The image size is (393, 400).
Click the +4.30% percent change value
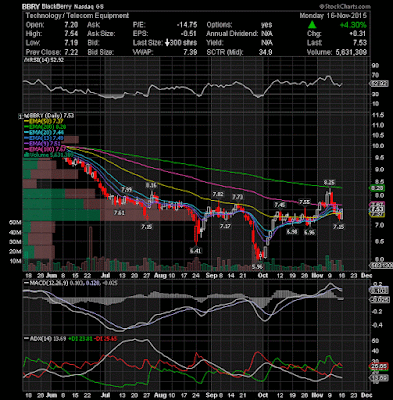point(353,25)
